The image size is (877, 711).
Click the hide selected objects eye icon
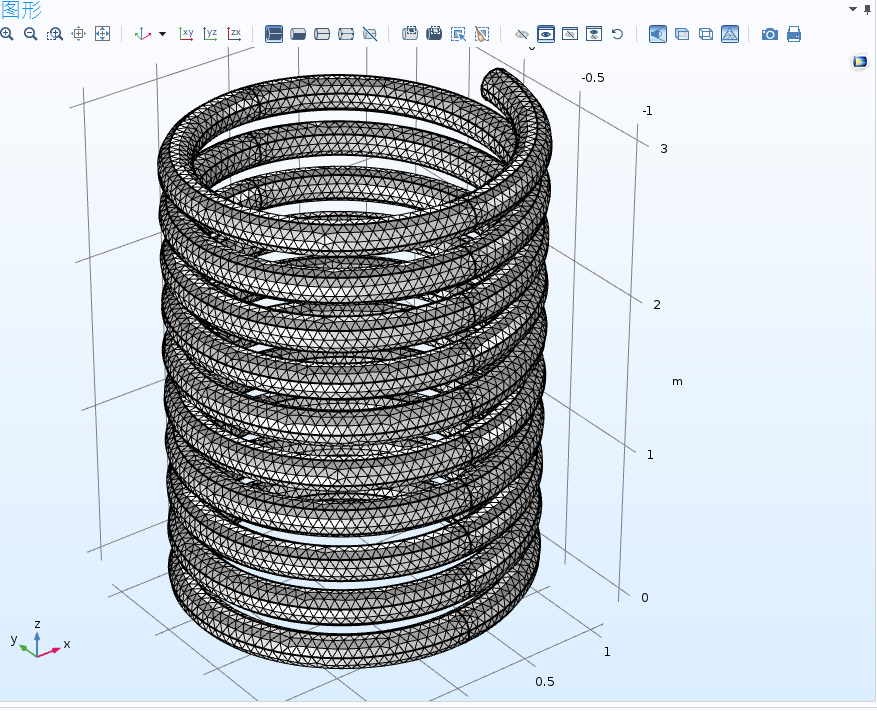pos(521,34)
